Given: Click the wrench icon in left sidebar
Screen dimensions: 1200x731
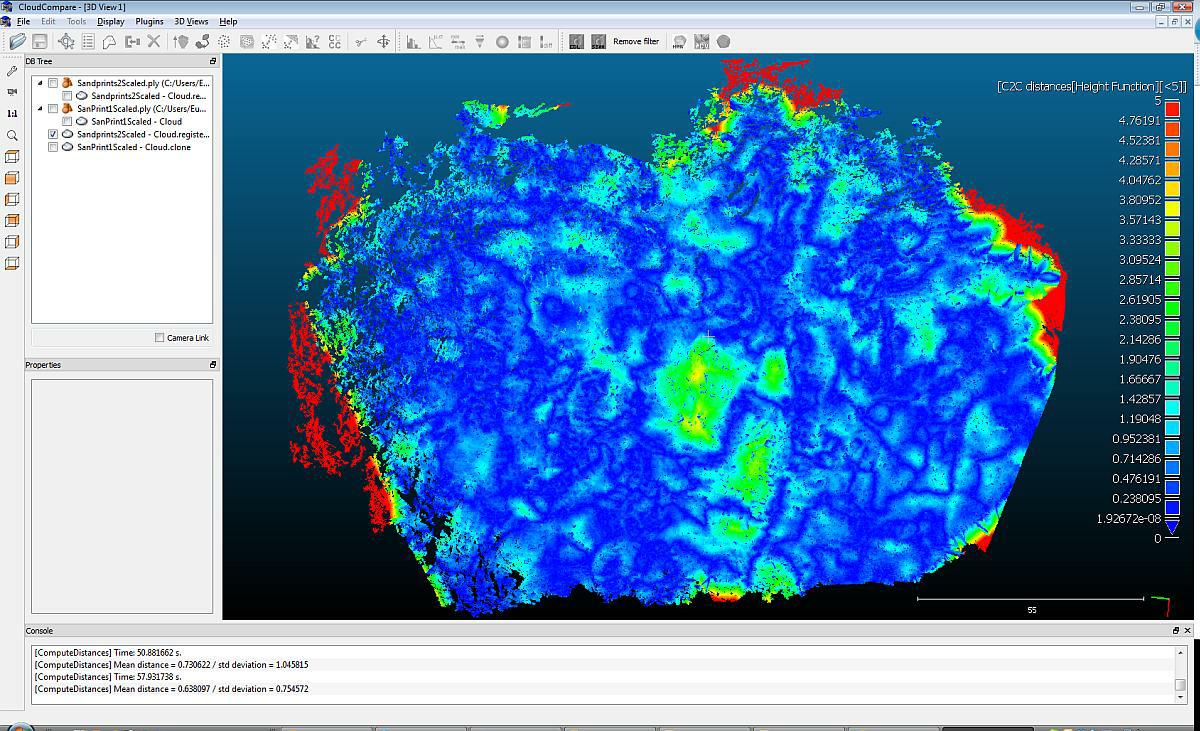Looking at the screenshot, I should (12, 71).
